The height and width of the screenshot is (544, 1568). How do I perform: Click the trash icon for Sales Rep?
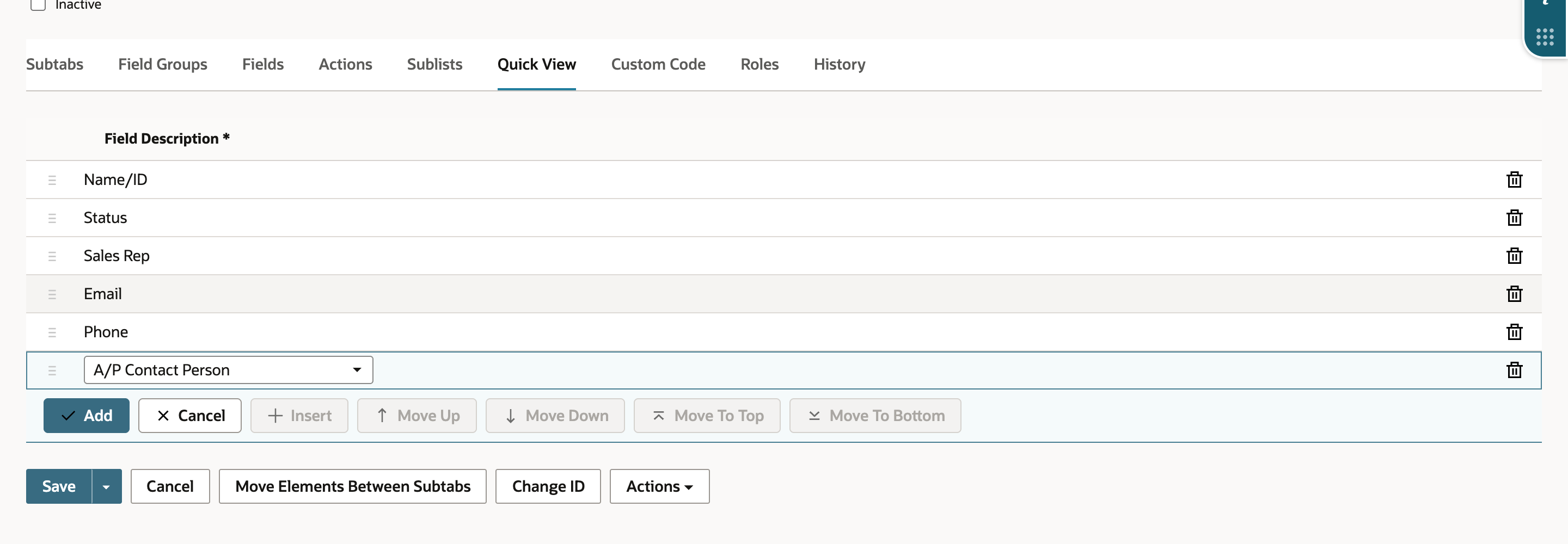click(x=1514, y=256)
